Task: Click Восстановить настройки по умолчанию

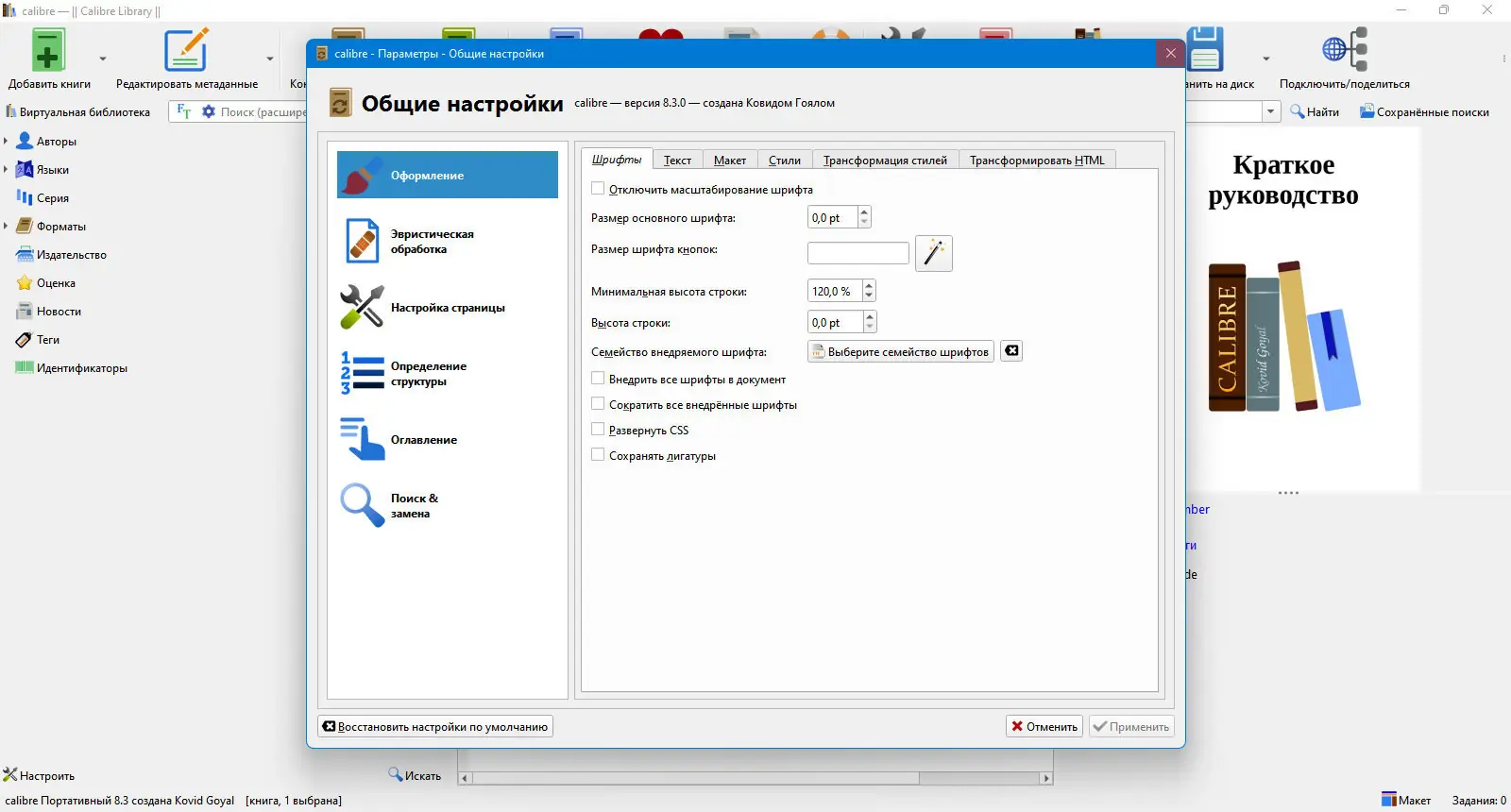Action: coord(435,726)
